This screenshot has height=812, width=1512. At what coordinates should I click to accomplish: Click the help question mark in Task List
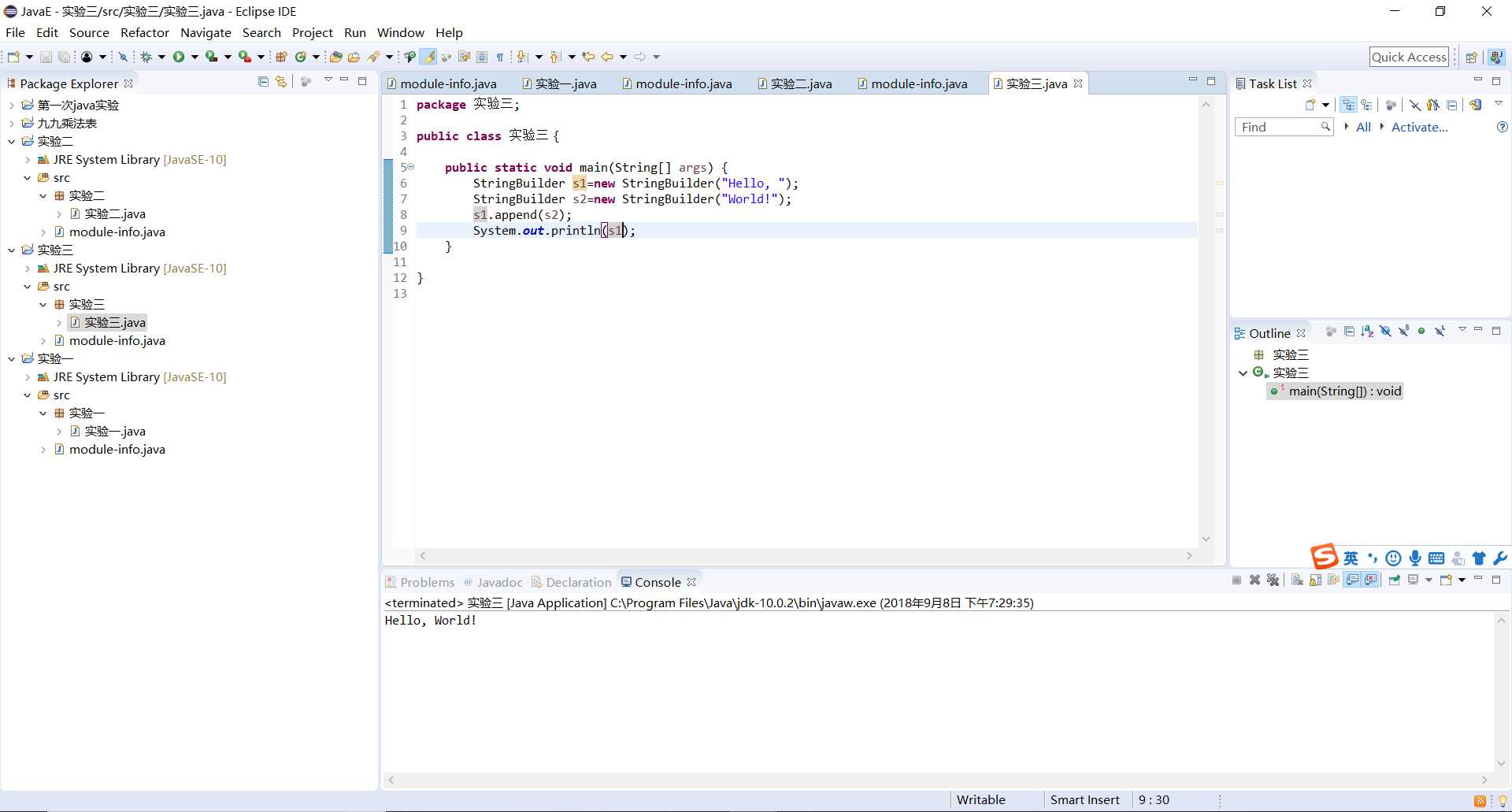coord(1502,127)
